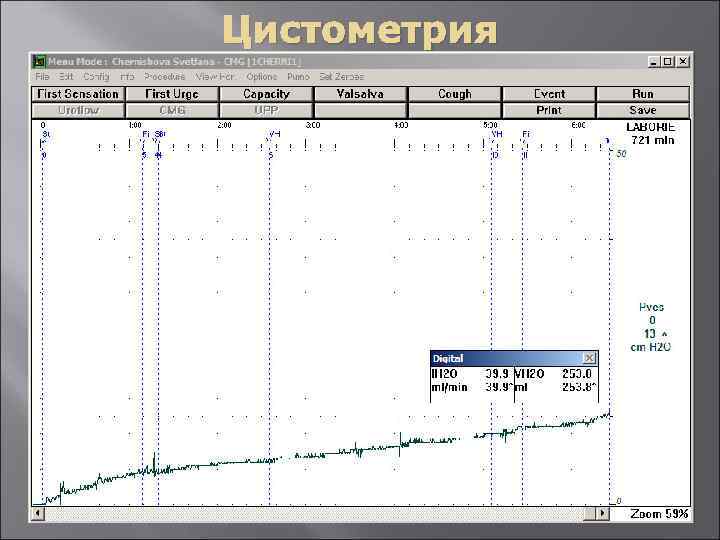Open the Set Zeroes menu

coord(341,77)
